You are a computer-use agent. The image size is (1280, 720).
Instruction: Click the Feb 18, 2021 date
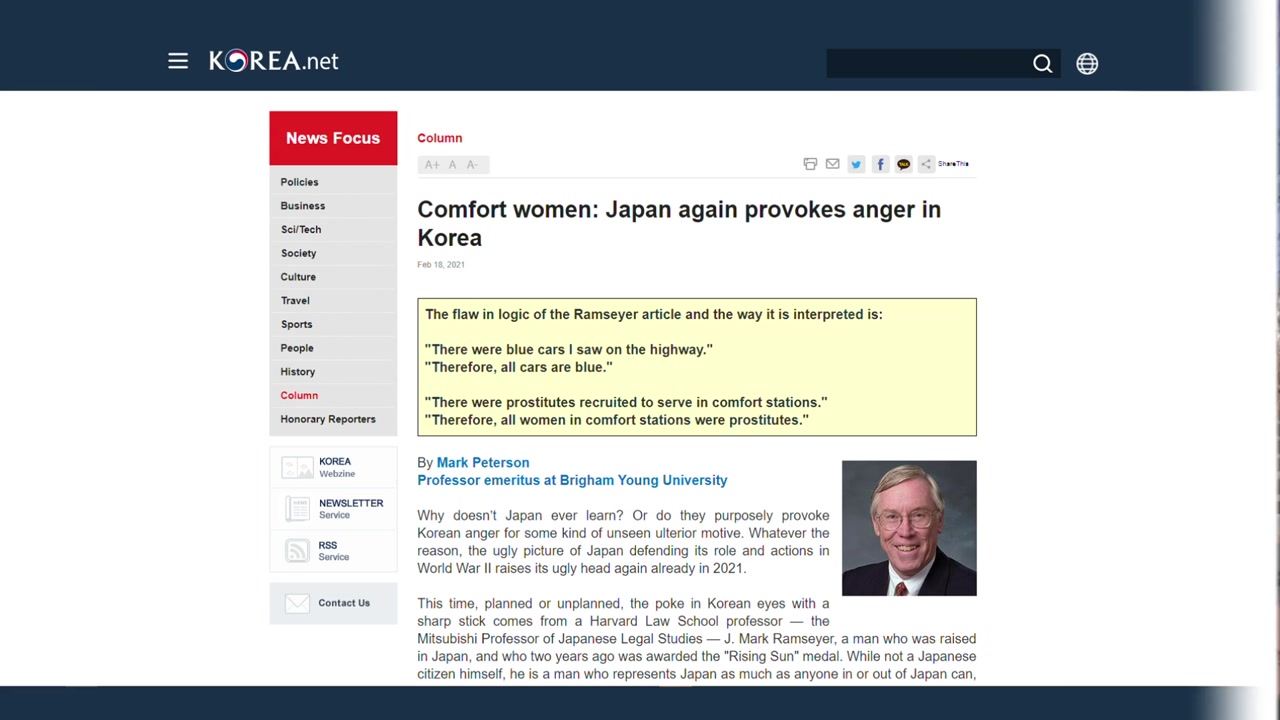pos(441,265)
